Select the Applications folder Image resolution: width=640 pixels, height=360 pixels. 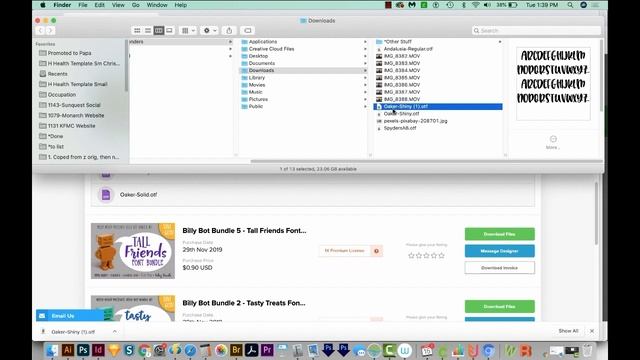[262, 42]
